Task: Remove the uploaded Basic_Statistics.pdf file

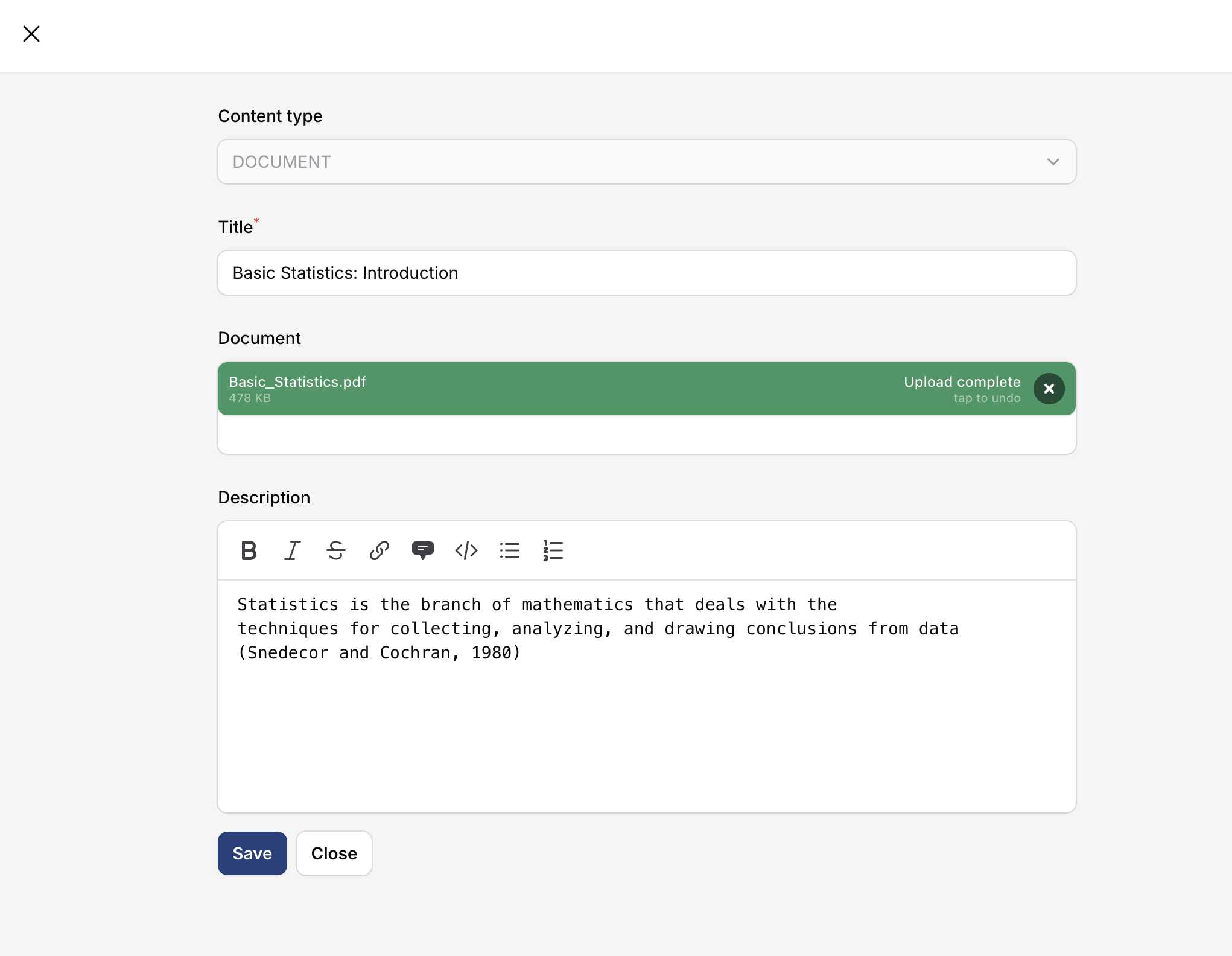Action: tap(1049, 389)
